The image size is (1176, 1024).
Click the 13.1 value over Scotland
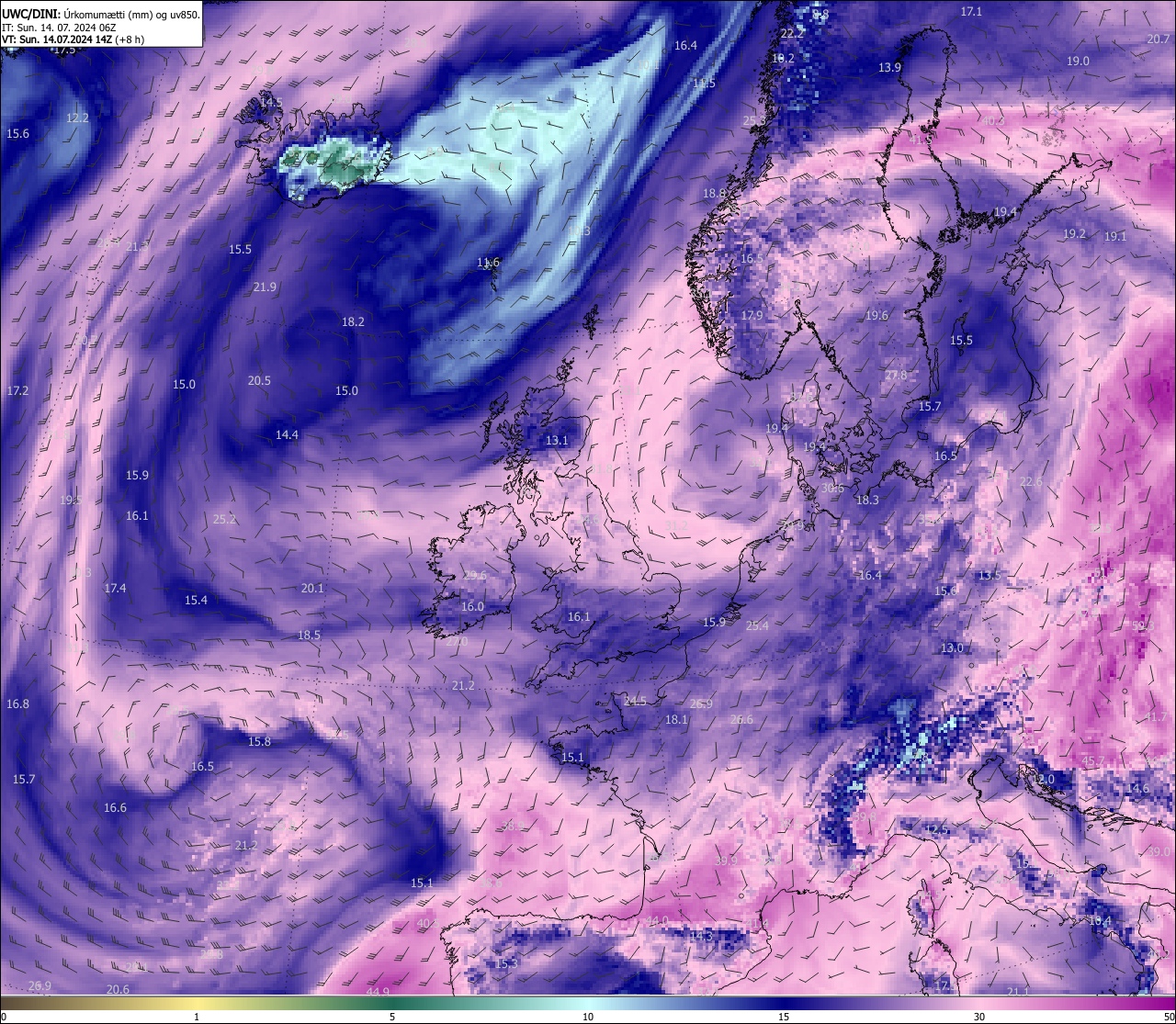[x=557, y=440]
